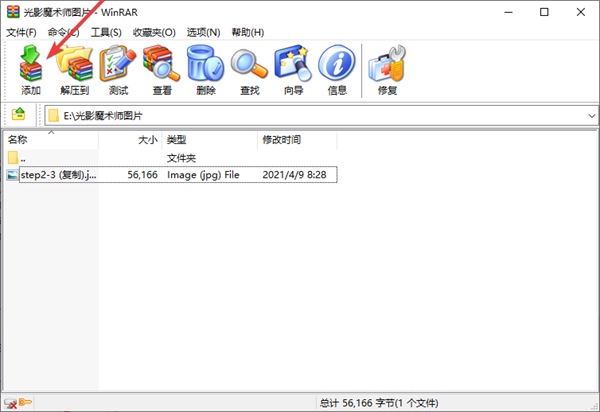Minimize the WinRAR window

[x=508, y=12]
